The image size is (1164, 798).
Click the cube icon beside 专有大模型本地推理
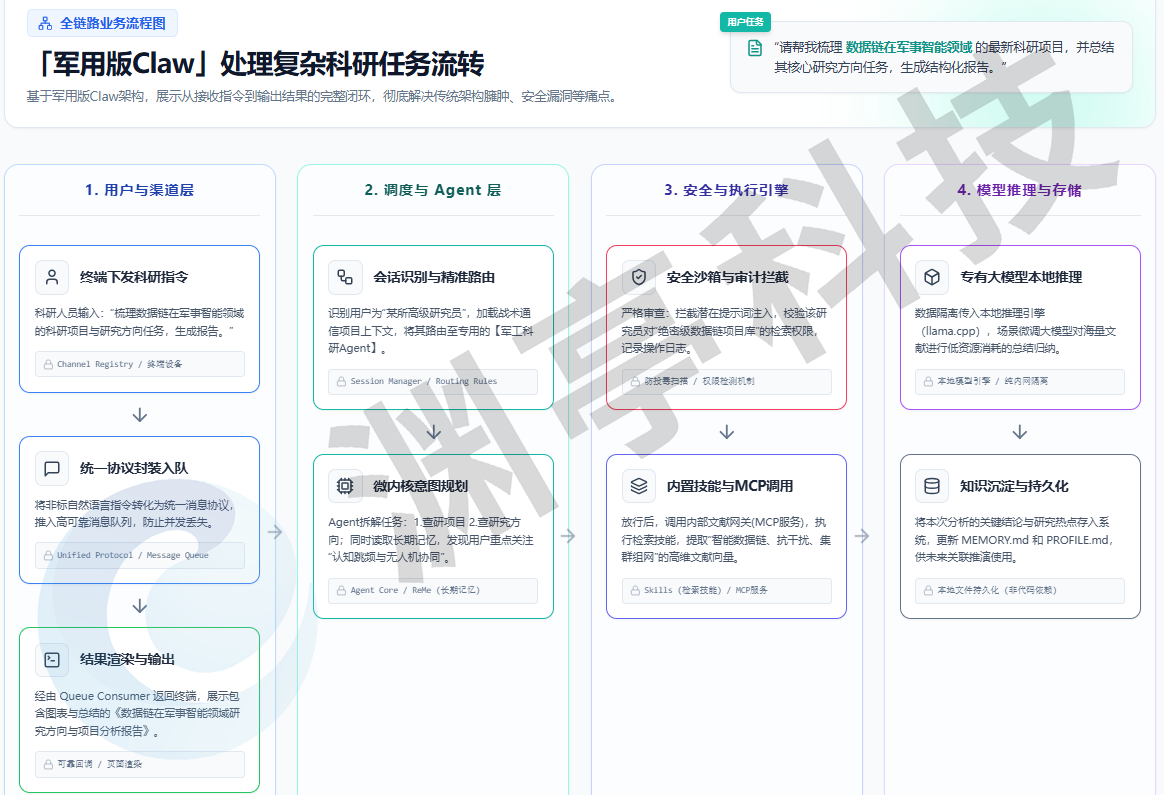click(931, 277)
